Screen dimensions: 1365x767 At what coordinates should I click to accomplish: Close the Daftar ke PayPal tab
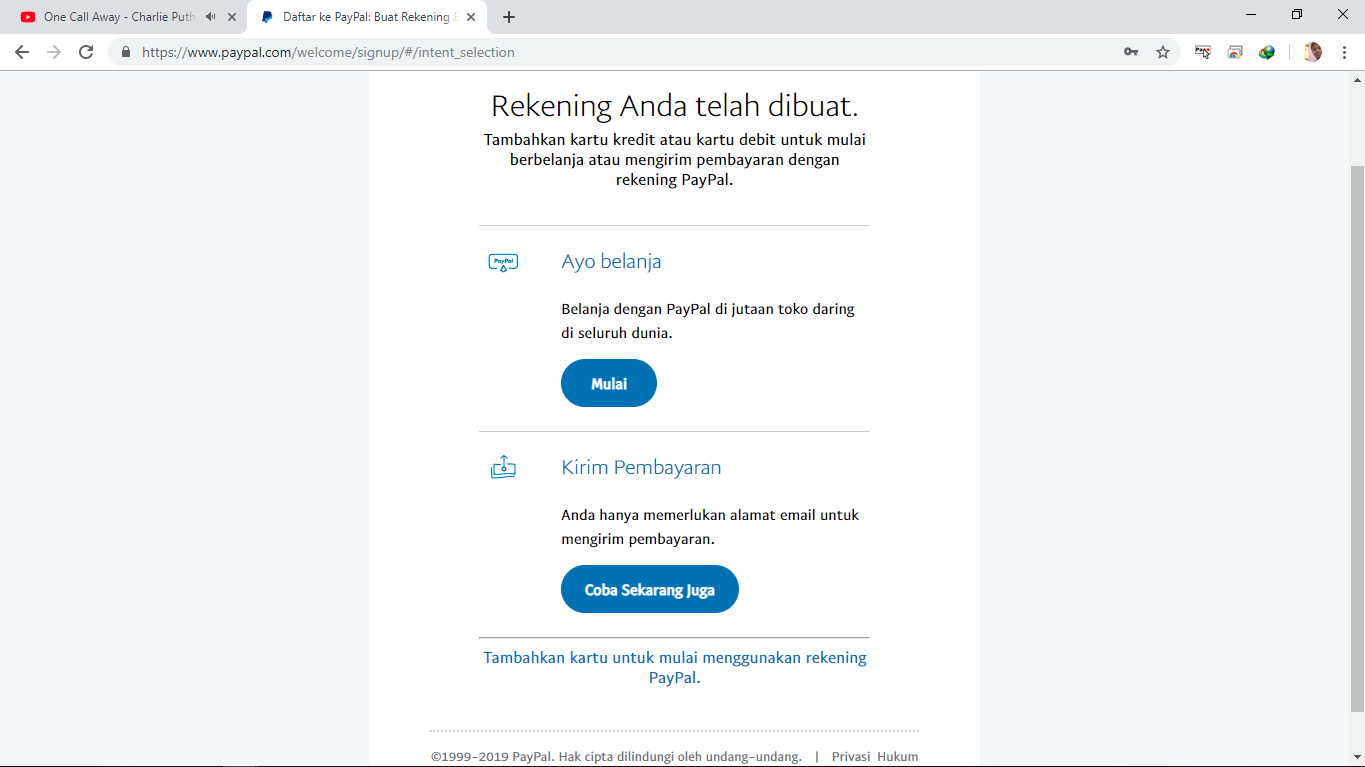click(x=471, y=17)
